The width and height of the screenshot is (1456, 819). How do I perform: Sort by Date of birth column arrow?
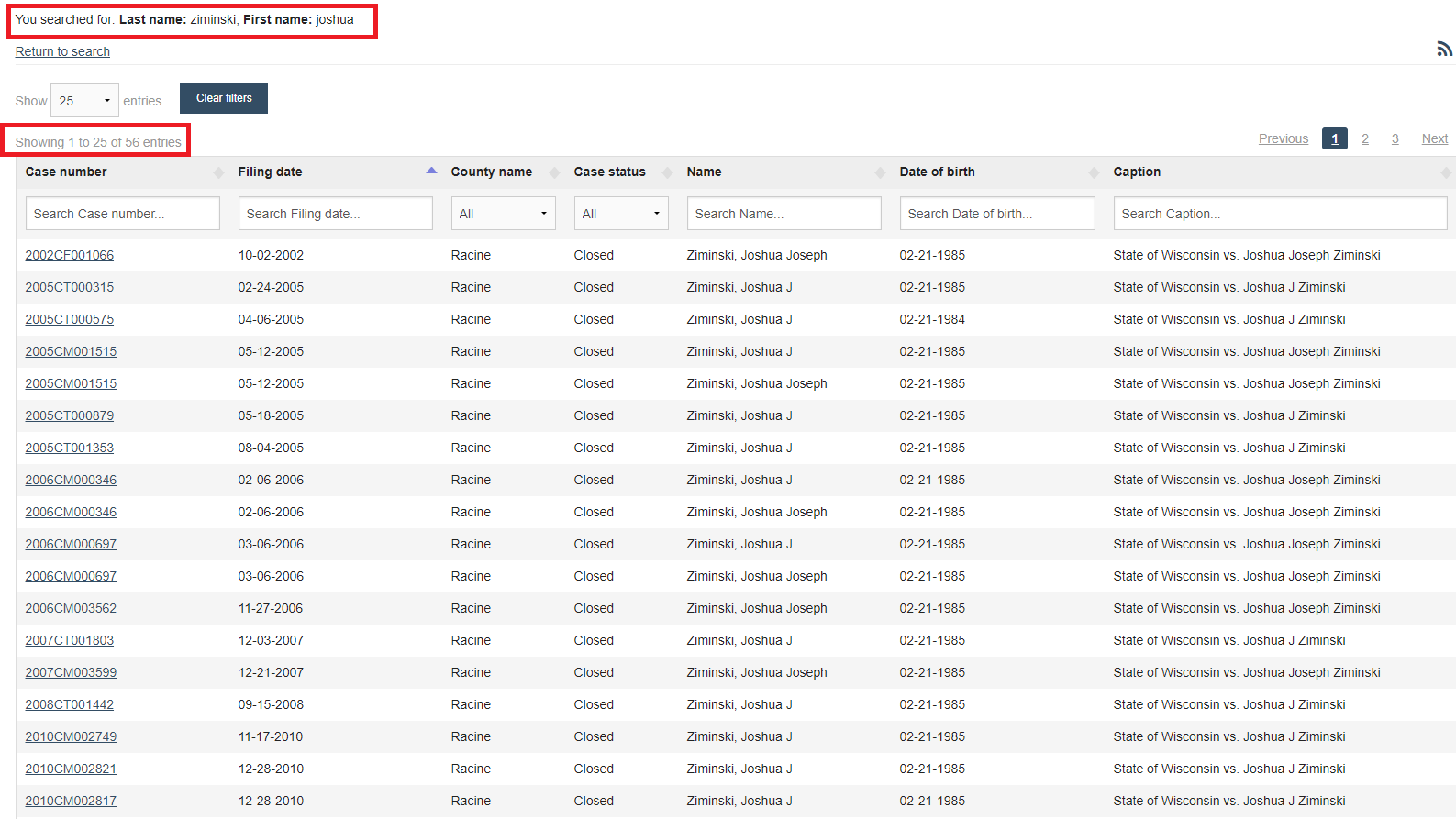coord(1094,172)
